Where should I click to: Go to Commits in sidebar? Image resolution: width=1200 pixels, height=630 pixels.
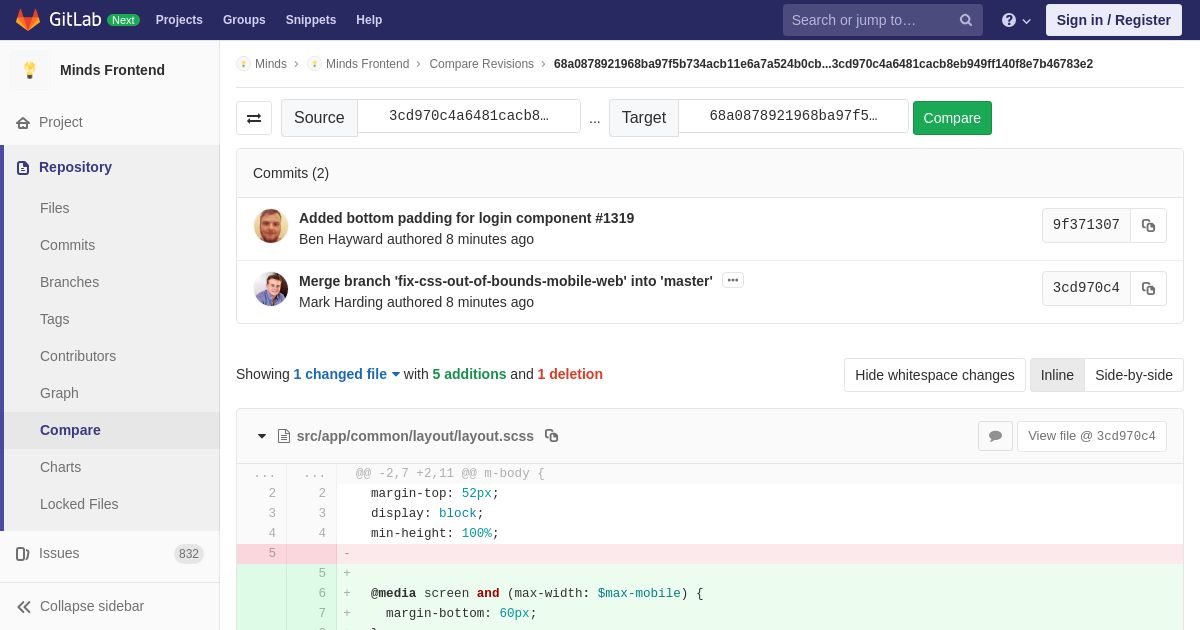click(x=68, y=245)
